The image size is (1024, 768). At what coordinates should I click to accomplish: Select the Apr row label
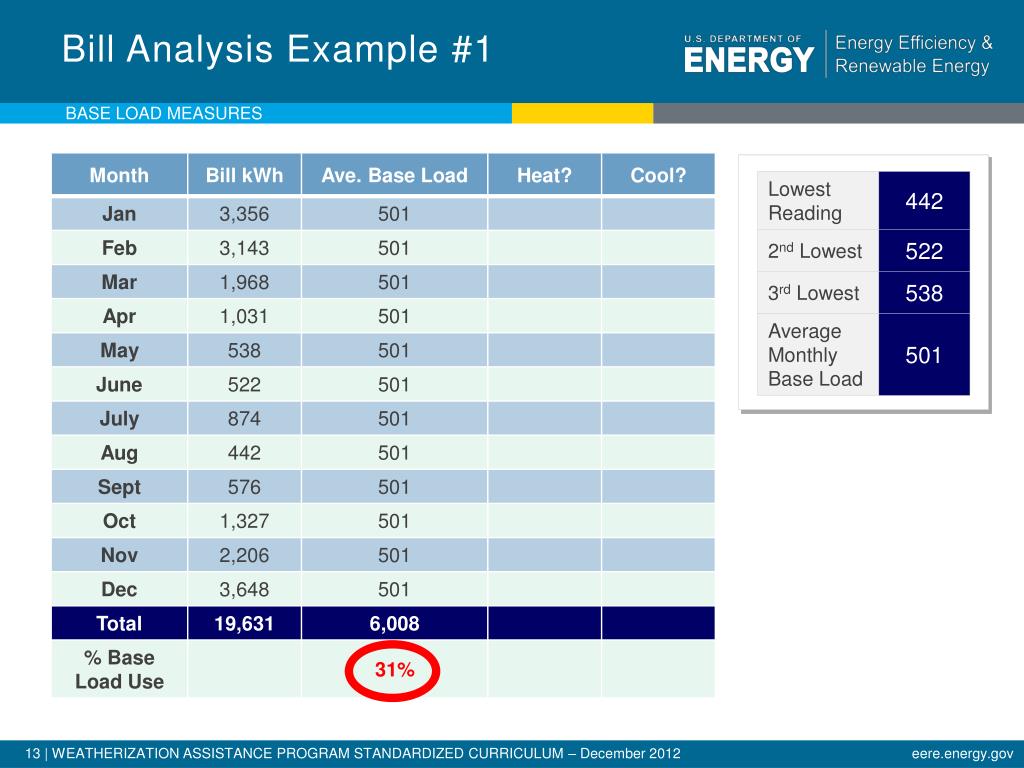[x=119, y=317]
